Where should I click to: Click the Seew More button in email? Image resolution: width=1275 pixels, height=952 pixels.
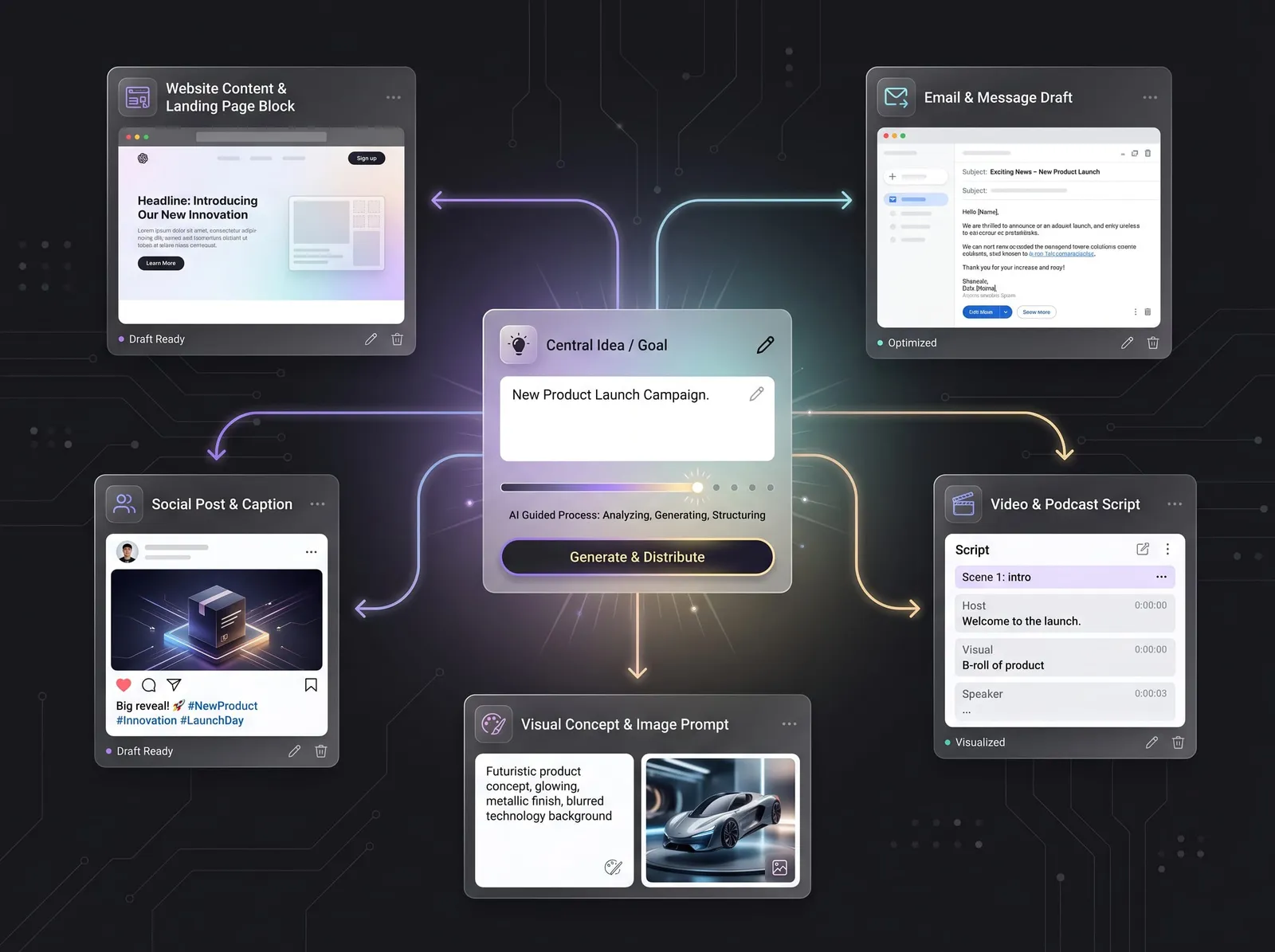pos(1036,312)
